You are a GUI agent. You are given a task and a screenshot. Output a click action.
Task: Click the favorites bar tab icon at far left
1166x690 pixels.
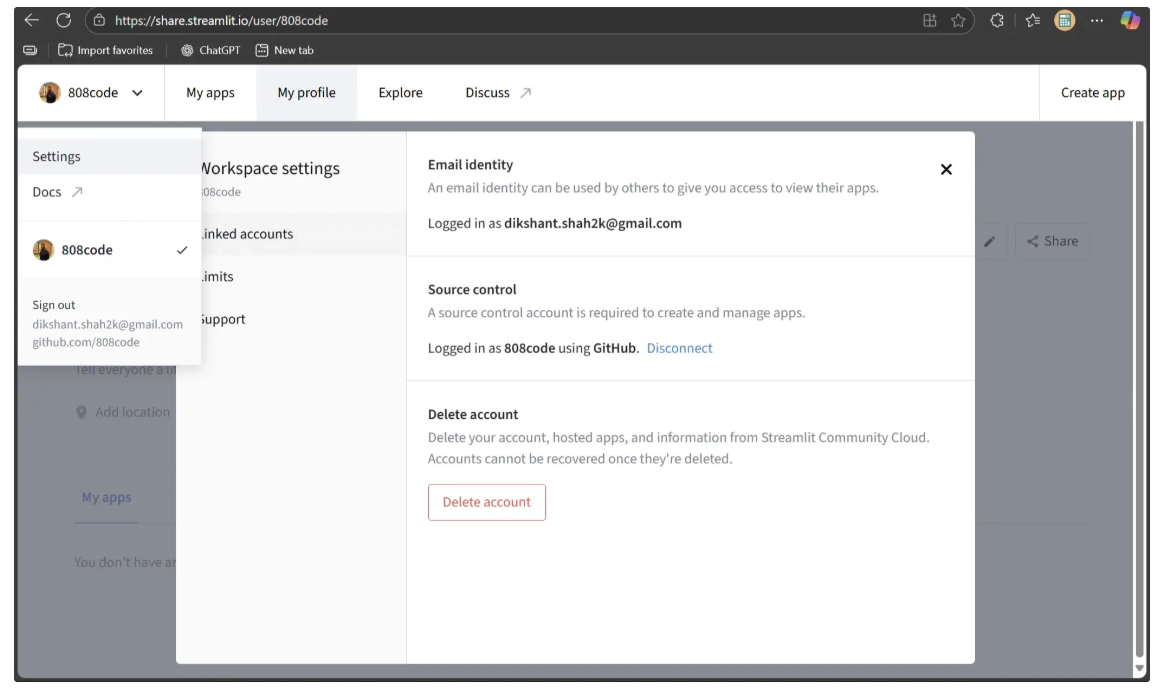coord(30,50)
